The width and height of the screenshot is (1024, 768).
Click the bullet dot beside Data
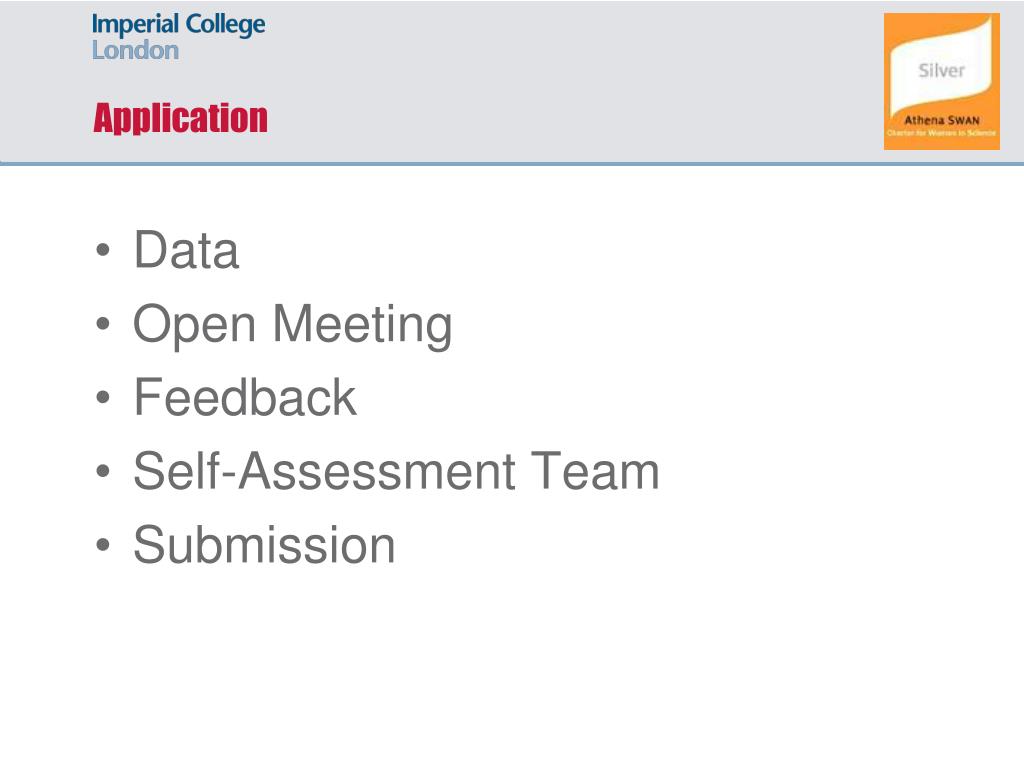(103, 250)
